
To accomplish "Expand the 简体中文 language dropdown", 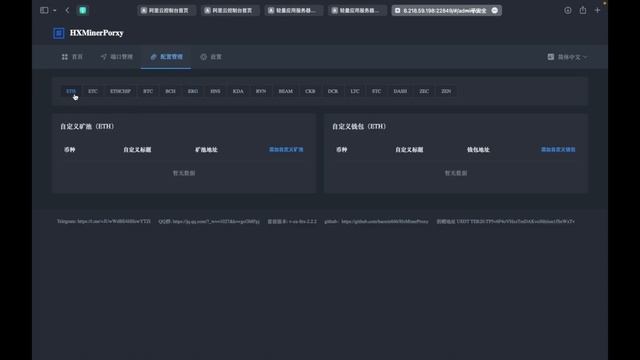I will point(567,57).
